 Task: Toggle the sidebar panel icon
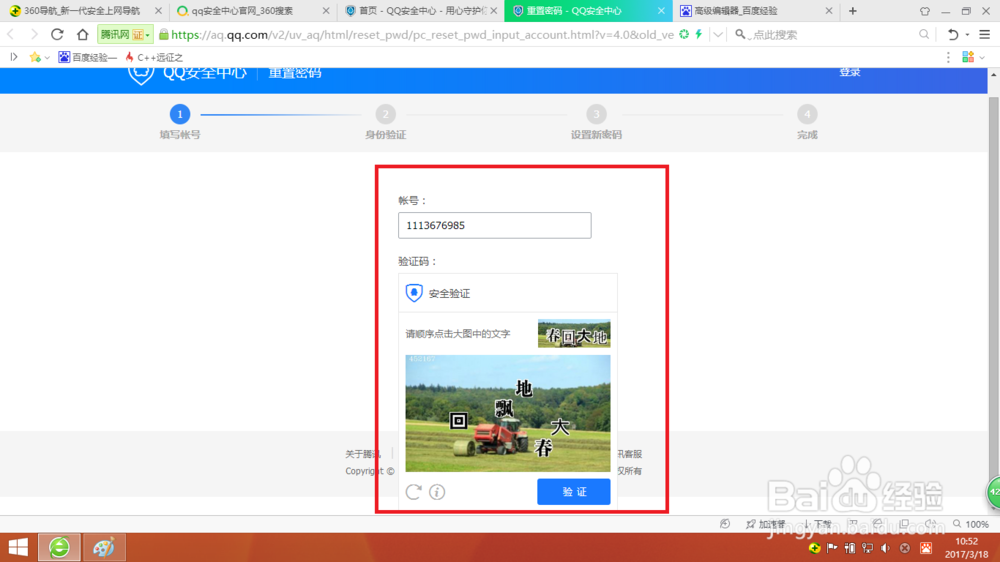(x=13, y=57)
